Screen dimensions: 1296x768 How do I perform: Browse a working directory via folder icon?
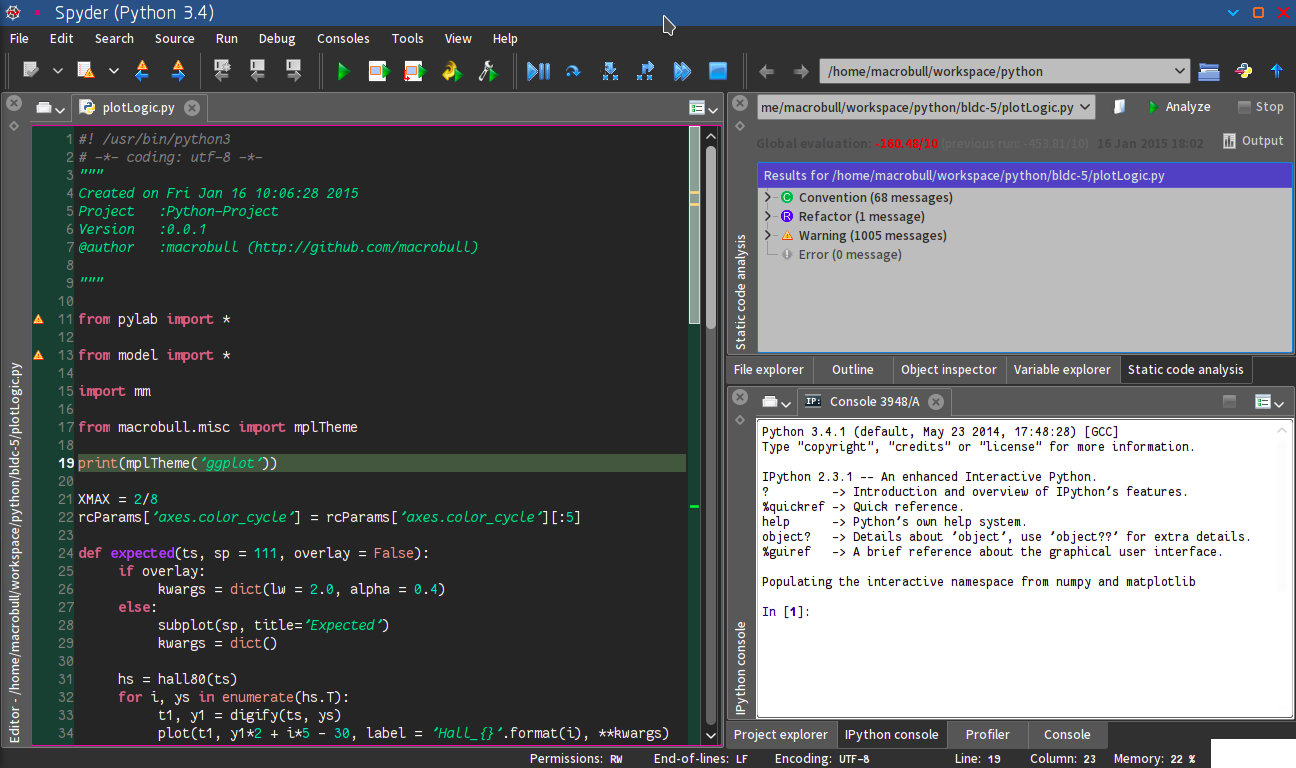[1209, 71]
